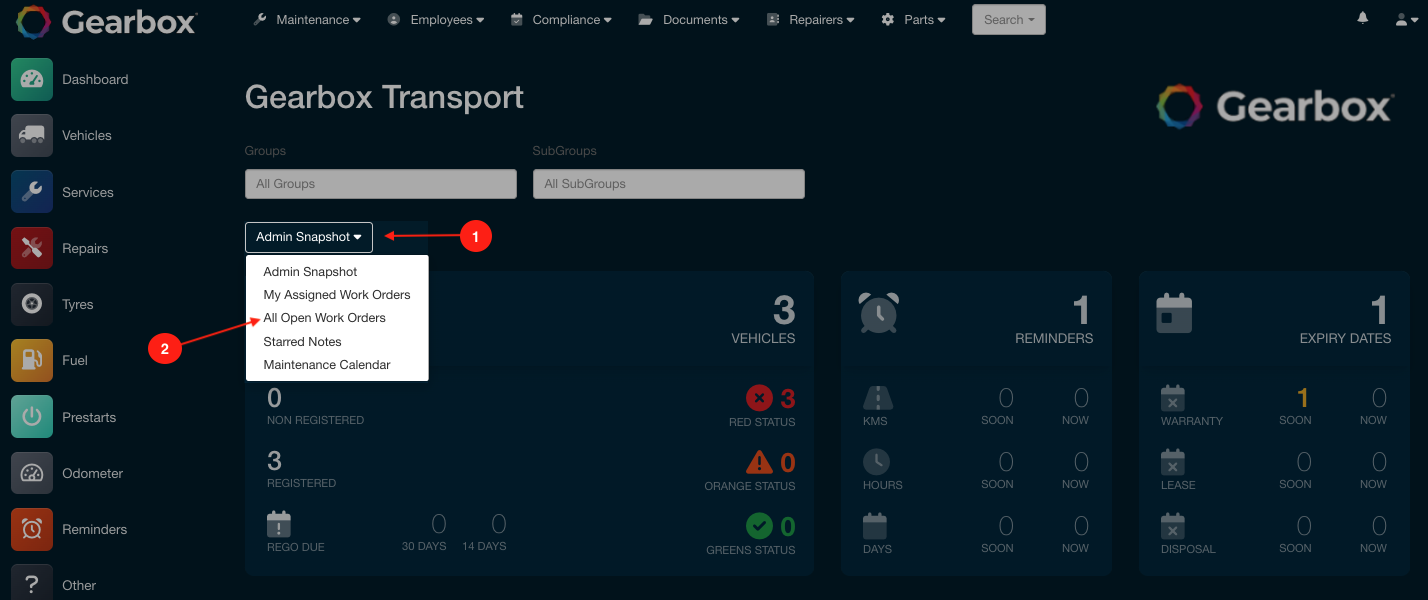Click the Disposal expiry icon
This screenshot has width=1428, height=600.
tap(1173, 525)
